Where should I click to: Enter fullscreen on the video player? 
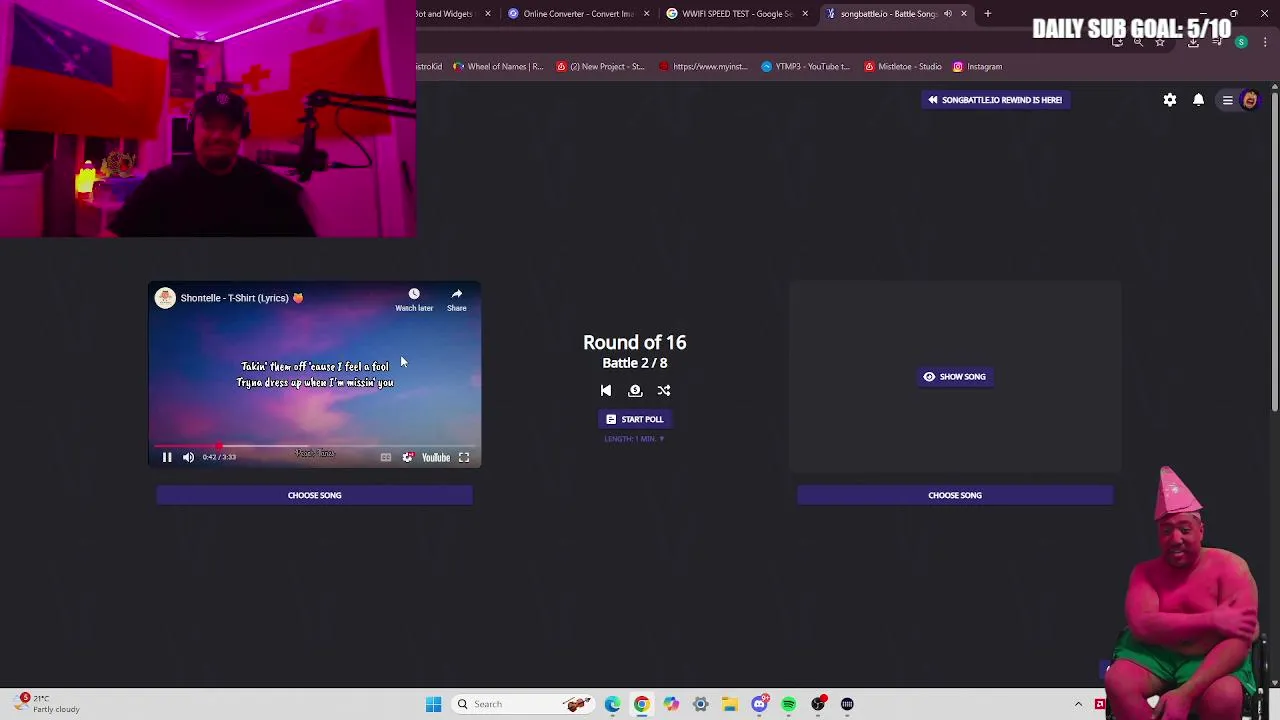click(x=464, y=457)
